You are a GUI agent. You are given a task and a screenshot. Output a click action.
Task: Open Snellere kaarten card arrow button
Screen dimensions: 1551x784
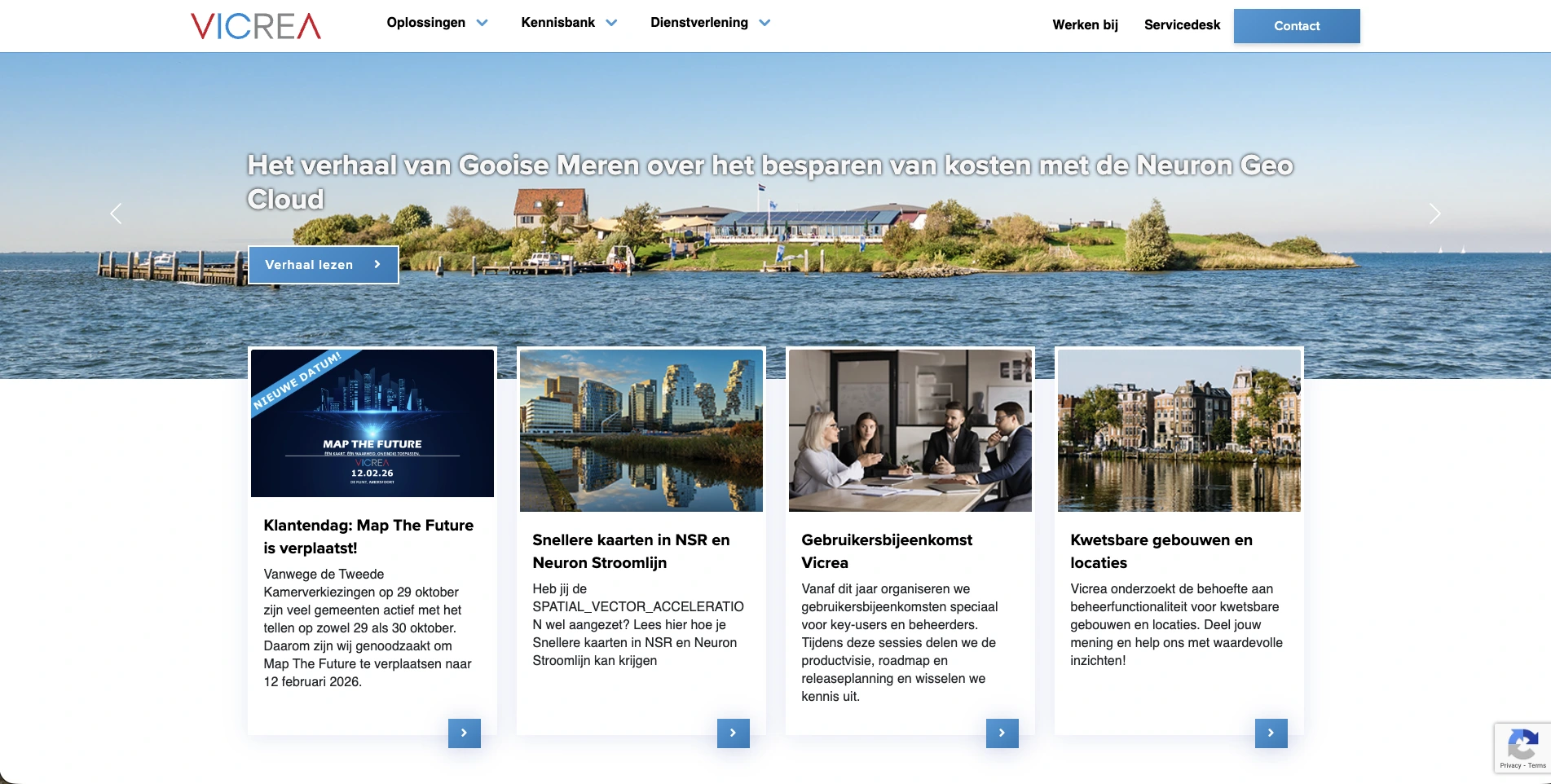pyautogui.click(x=733, y=733)
